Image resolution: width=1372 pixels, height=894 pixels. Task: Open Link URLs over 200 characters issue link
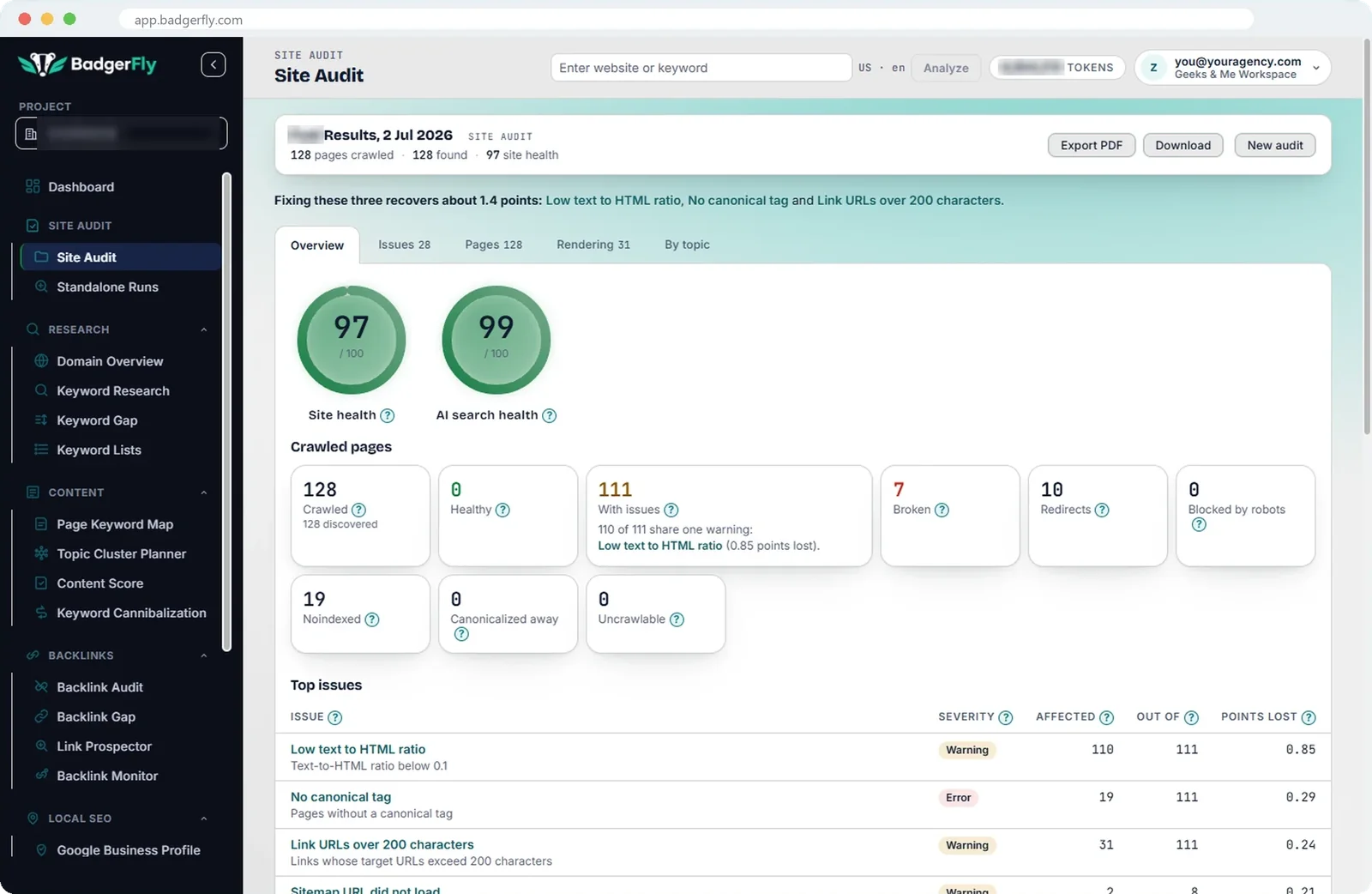coord(382,844)
